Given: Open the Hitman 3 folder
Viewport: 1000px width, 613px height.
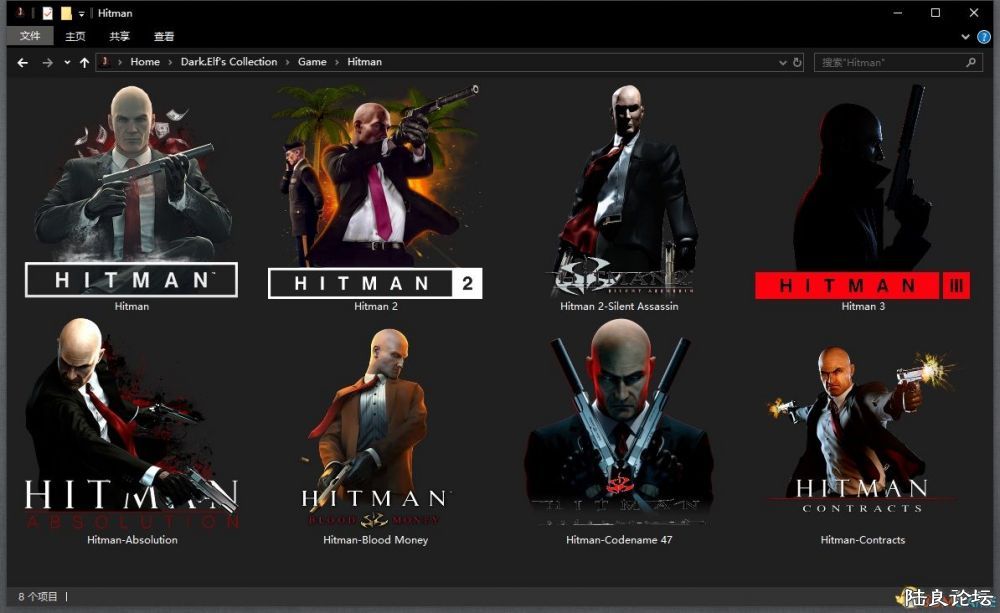Looking at the screenshot, I should click(x=862, y=190).
